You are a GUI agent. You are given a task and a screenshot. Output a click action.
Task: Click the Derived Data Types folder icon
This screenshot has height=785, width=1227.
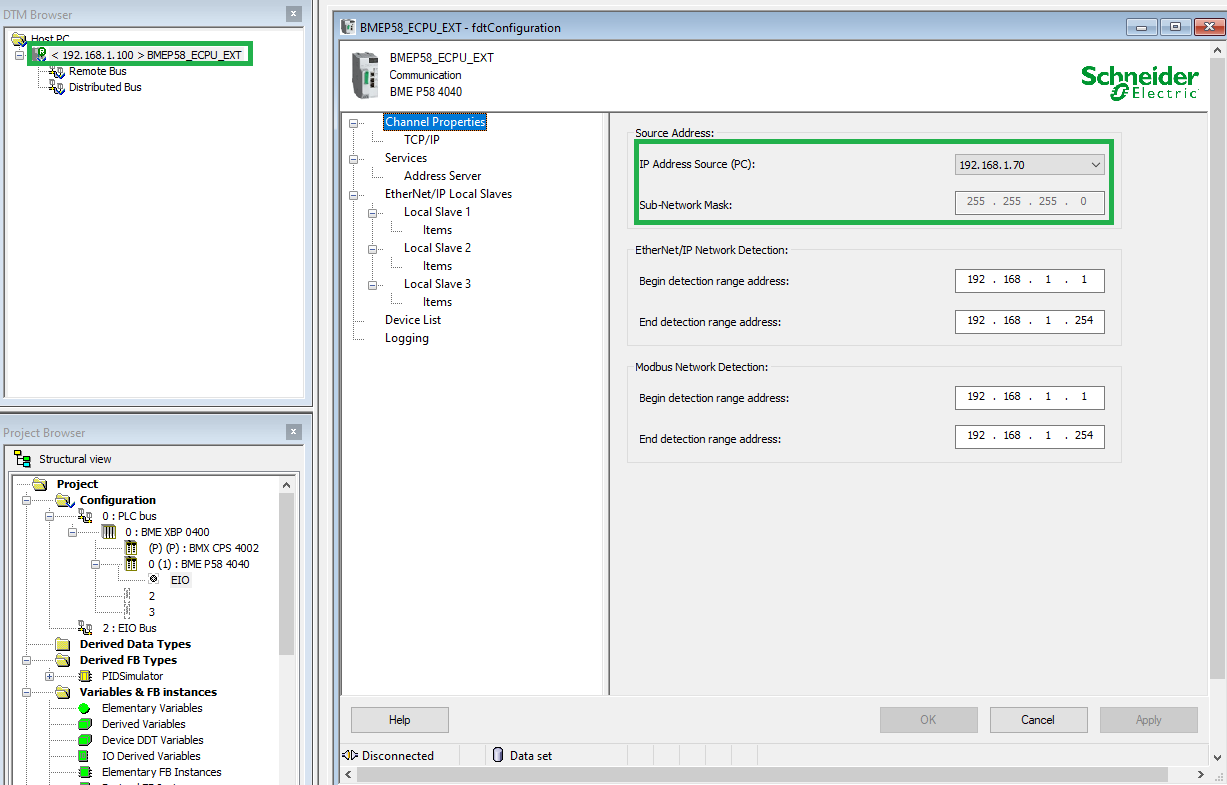pos(63,644)
